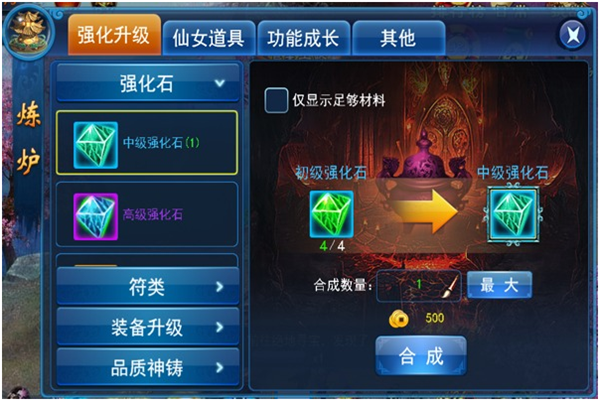
Task: Expand the 品质神铸 category
Action: click(x=148, y=368)
